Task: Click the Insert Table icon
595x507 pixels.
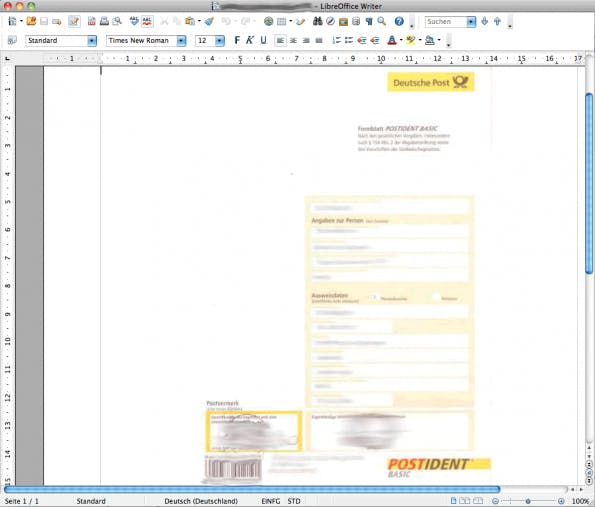Action: pos(282,22)
